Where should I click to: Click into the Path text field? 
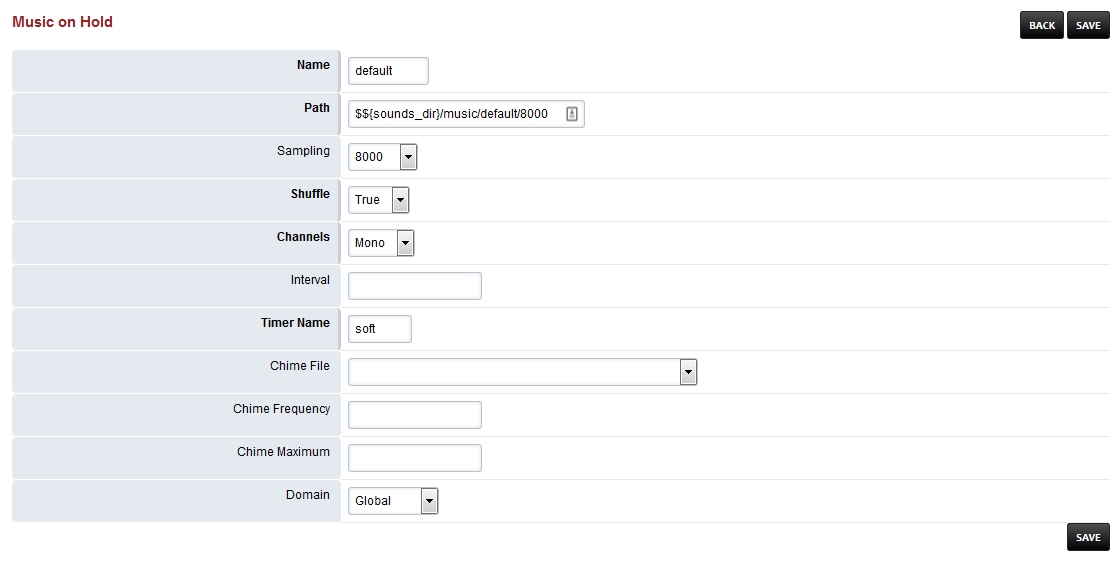tap(455, 114)
